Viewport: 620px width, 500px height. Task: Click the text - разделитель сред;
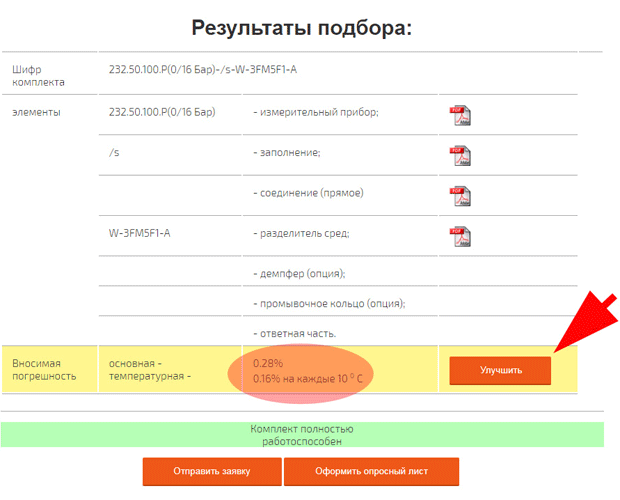pos(301,233)
